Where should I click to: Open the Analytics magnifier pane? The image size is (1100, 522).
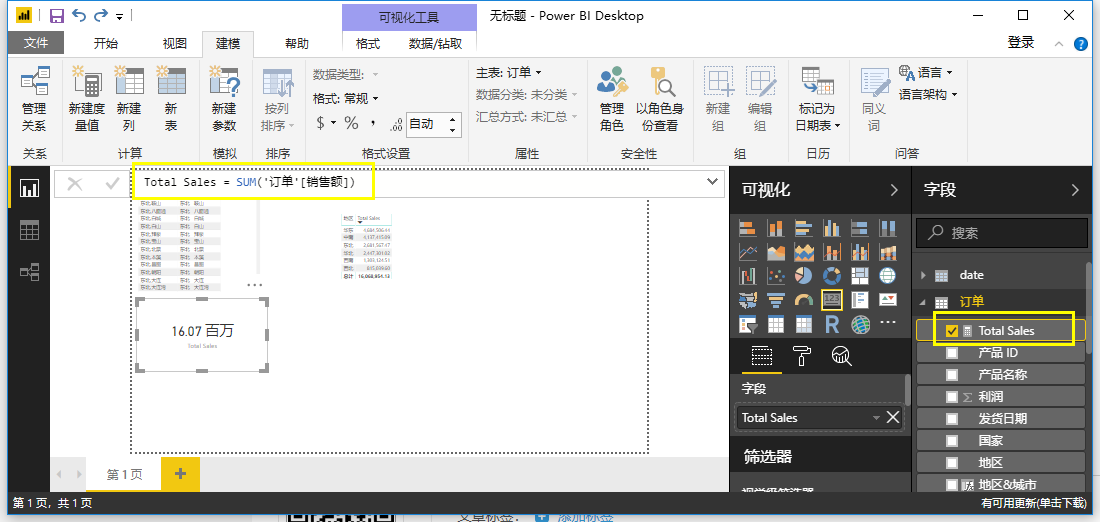point(841,356)
